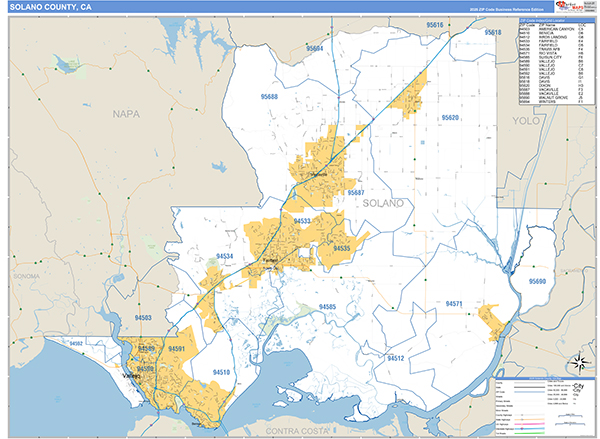This screenshot has height=439, width=600.
Task: Click ZIP code 95620 on map
Action: tap(450, 118)
